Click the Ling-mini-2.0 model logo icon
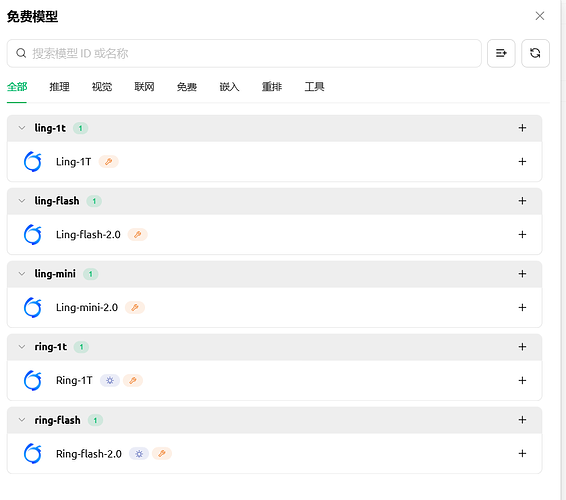 click(x=32, y=307)
